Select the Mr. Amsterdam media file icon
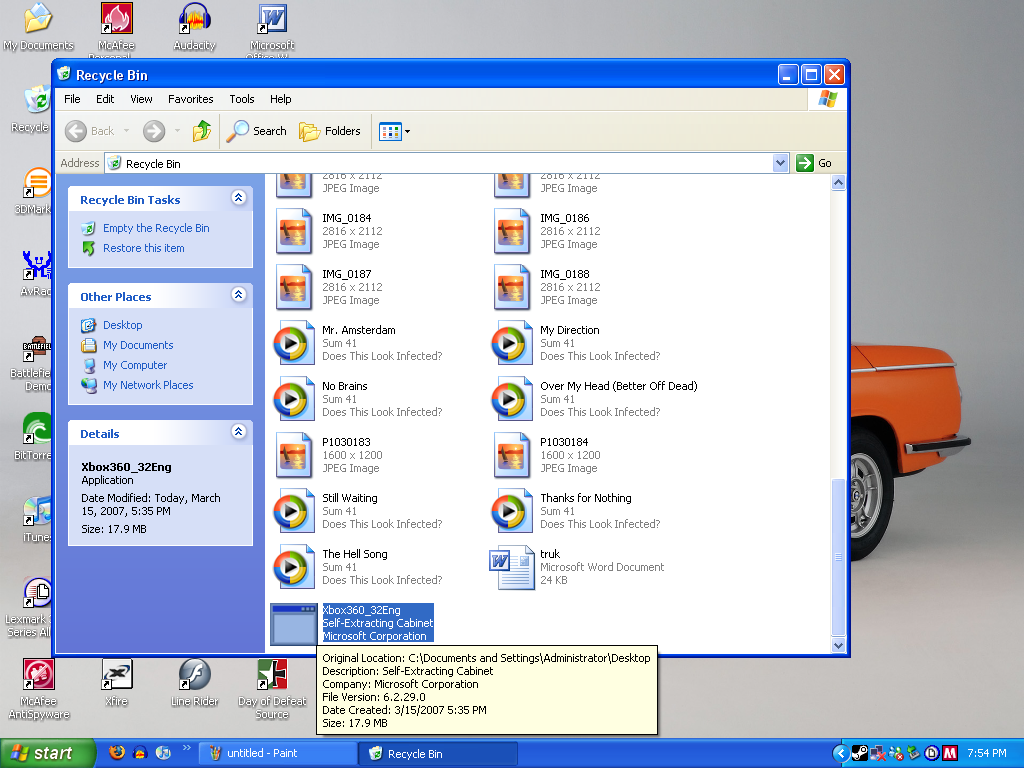 tap(294, 343)
